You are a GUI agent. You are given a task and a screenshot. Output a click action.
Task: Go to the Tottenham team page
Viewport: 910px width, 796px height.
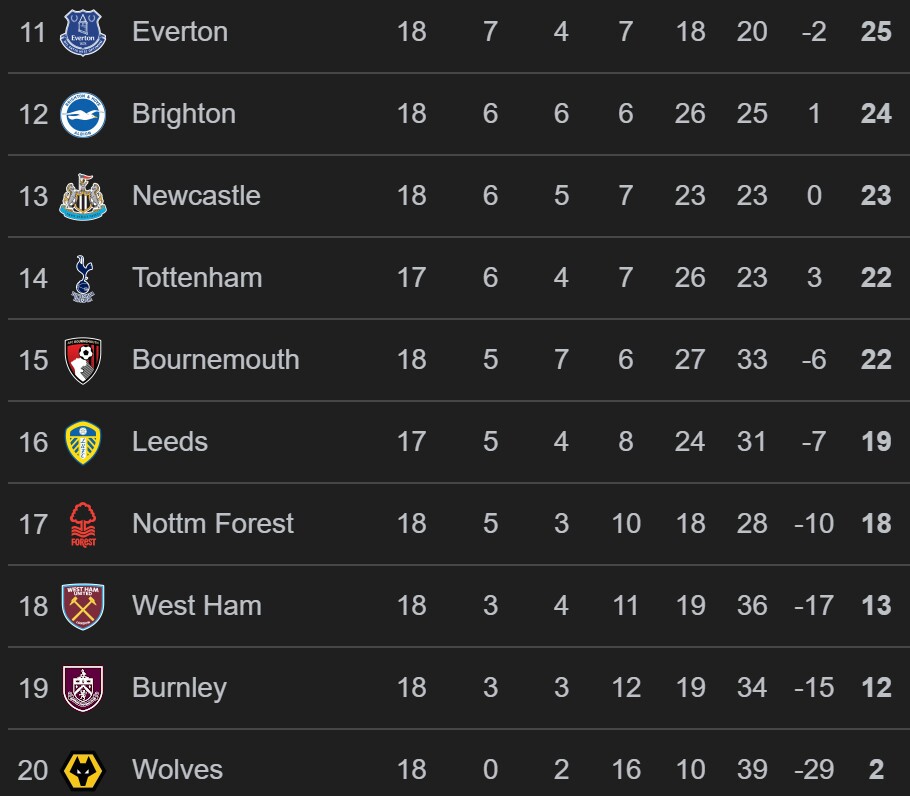coord(197,278)
